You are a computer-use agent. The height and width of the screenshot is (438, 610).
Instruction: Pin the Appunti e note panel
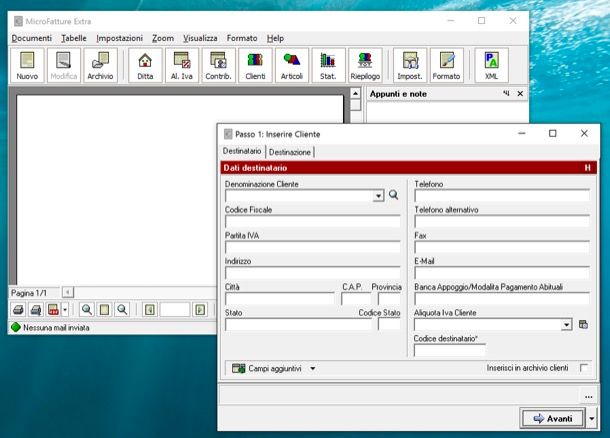click(x=506, y=94)
